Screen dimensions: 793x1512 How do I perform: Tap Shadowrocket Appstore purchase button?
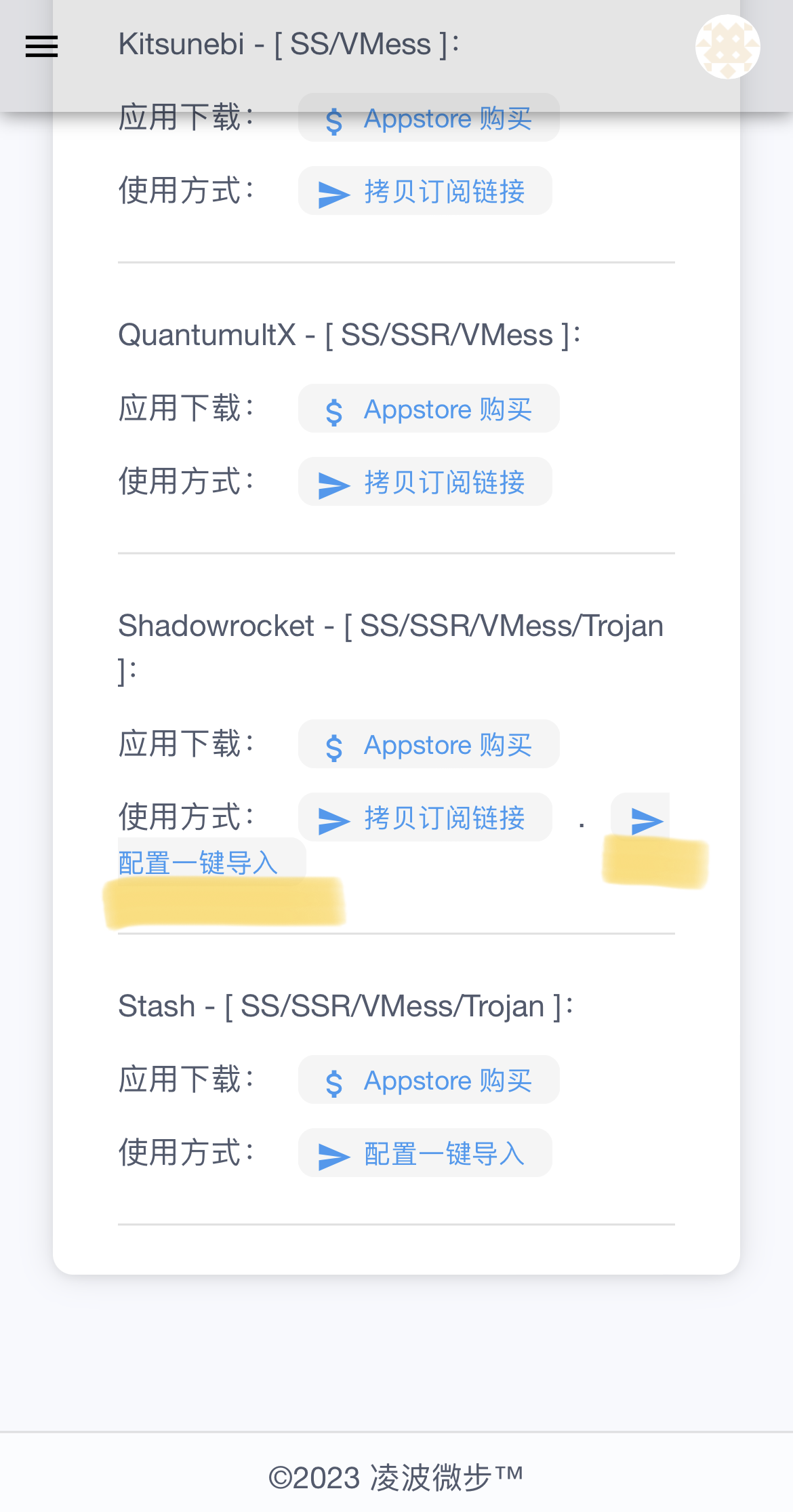pos(428,744)
